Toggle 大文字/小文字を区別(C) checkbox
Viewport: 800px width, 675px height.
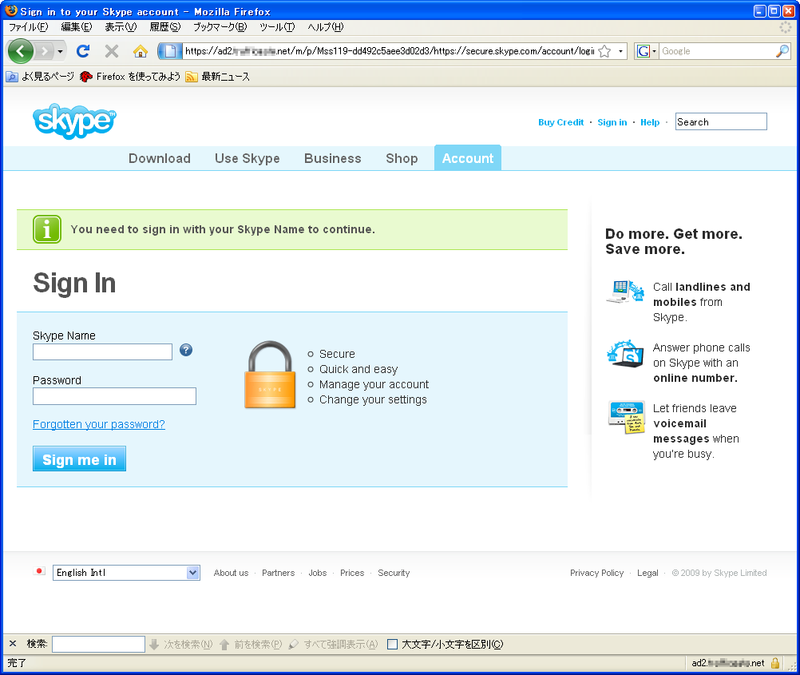coord(392,644)
